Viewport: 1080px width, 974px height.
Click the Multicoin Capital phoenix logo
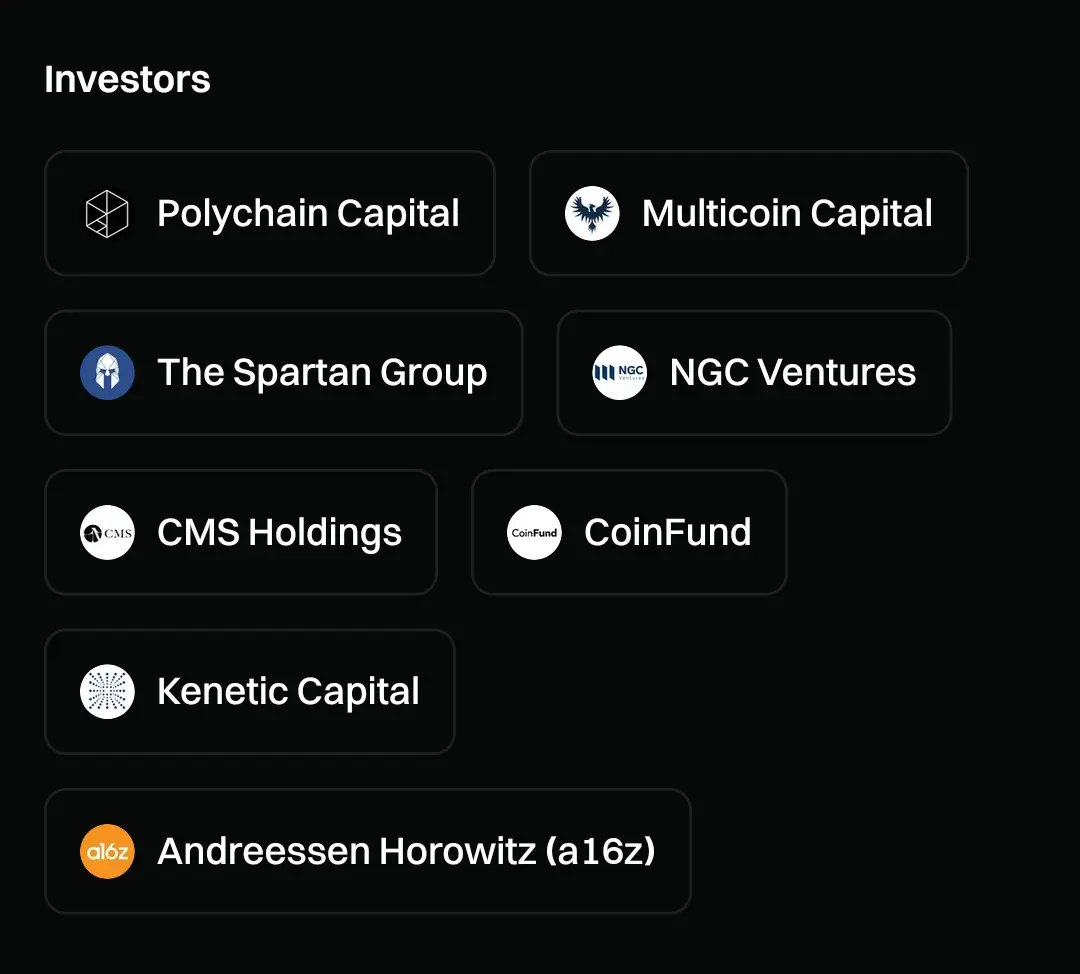click(x=592, y=214)
